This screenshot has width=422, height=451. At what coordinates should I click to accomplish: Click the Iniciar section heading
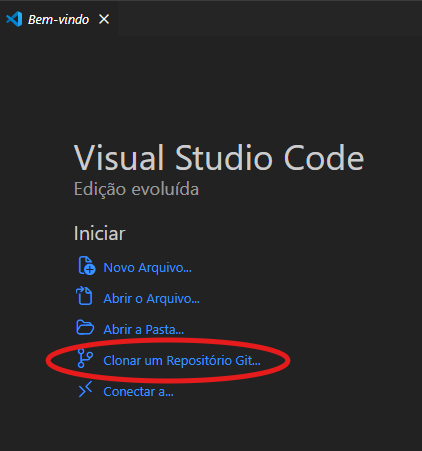pyautogui.click(x=99, y=233)
